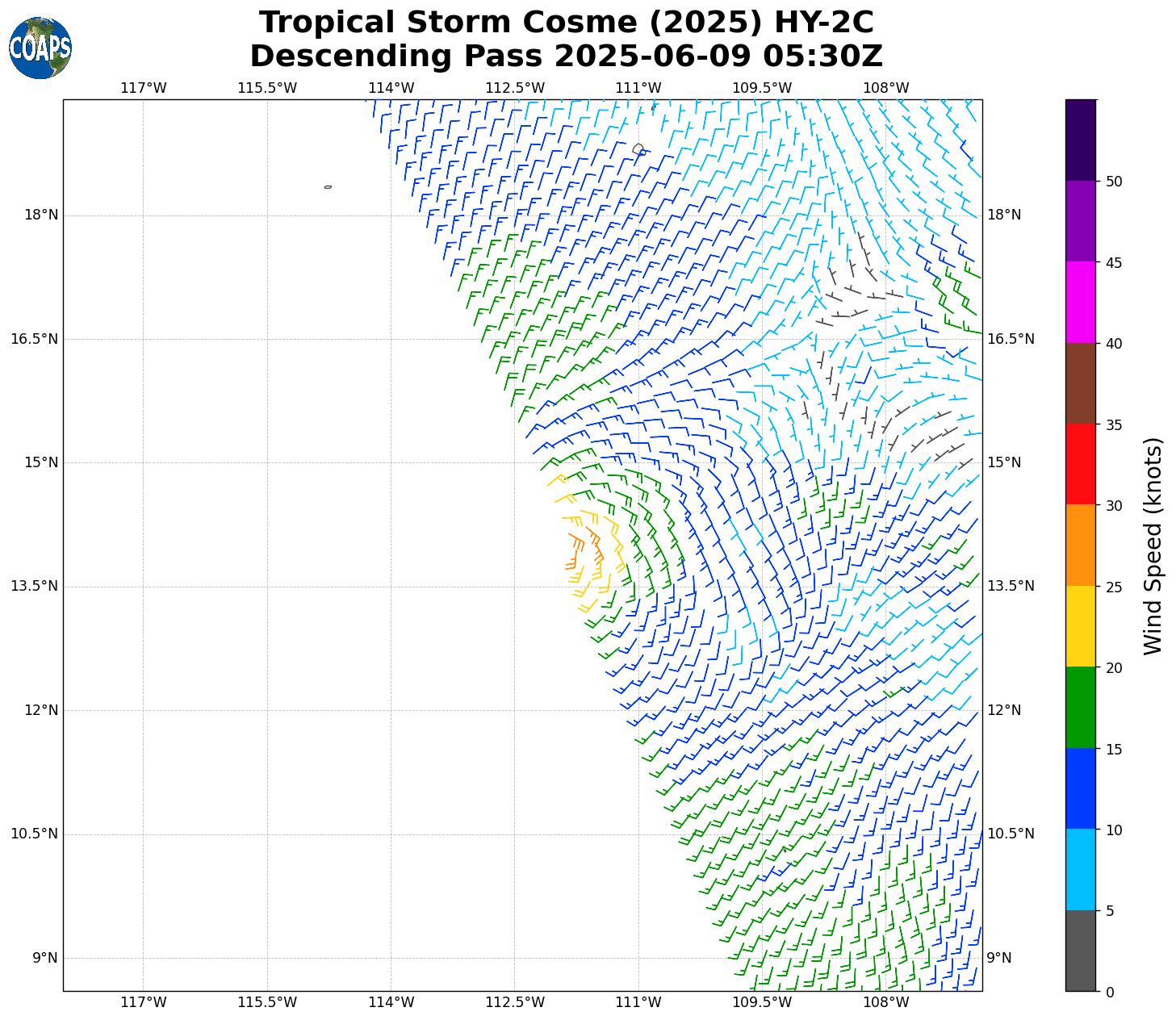This screenshot has height=1020, width=1176.
Task: Select the green 15–20 knot color band
Action: [x=1080, y=707]
